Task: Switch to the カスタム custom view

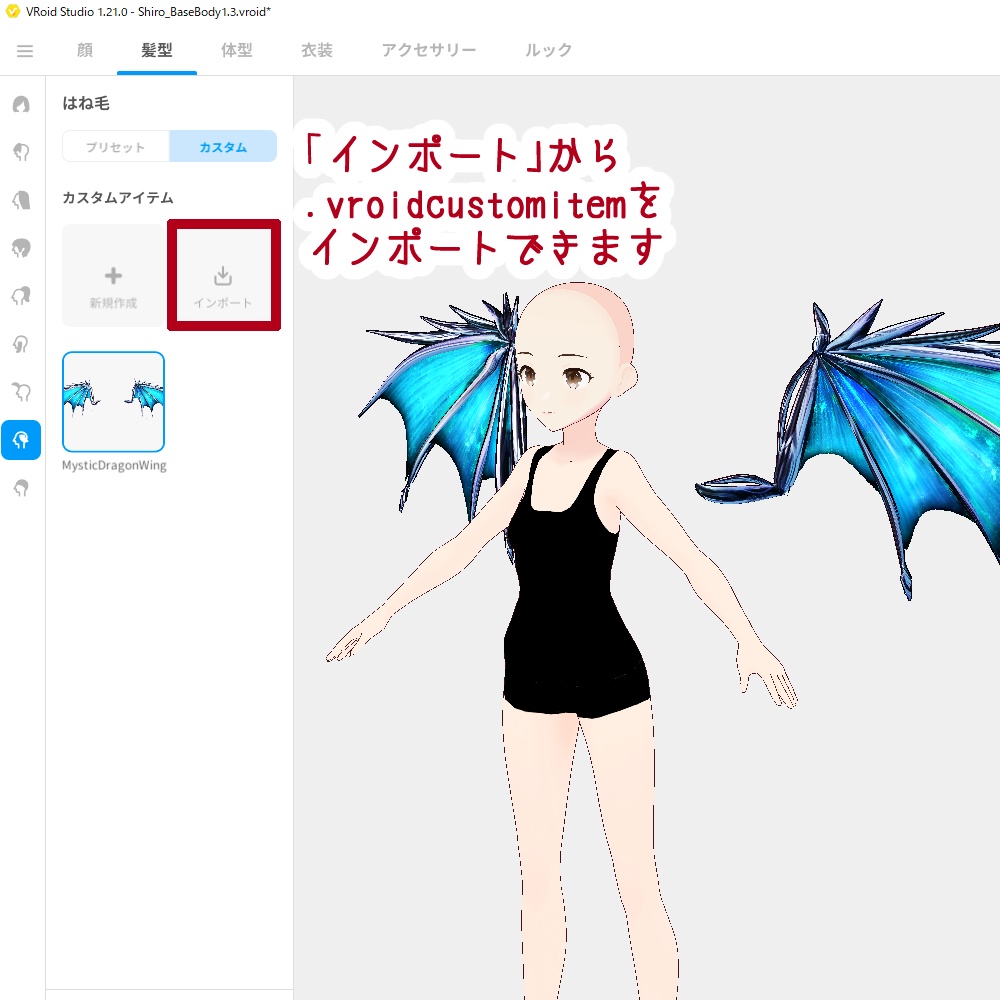Action: (x=222, y=145)
